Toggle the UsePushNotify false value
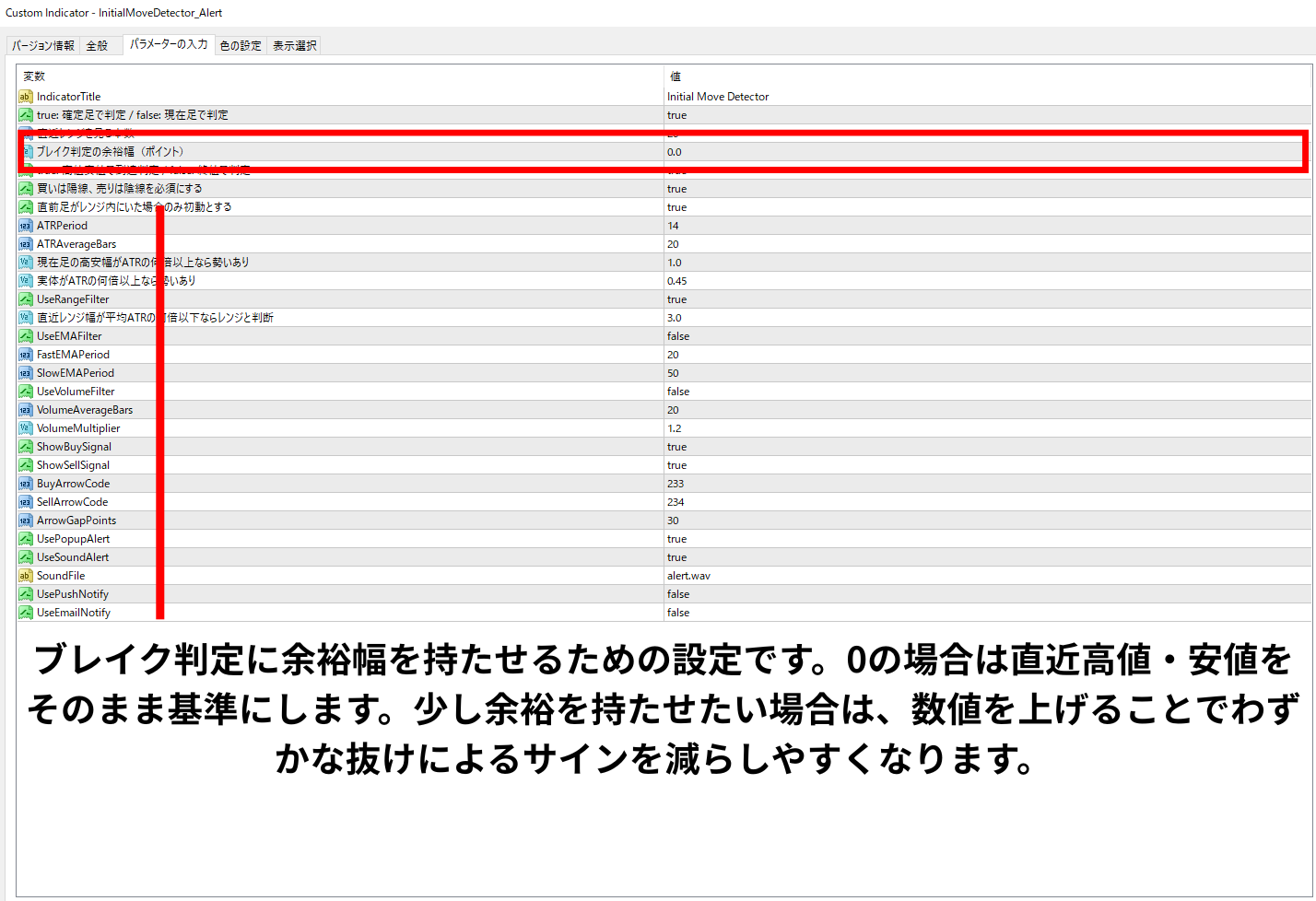 (678, 594)
